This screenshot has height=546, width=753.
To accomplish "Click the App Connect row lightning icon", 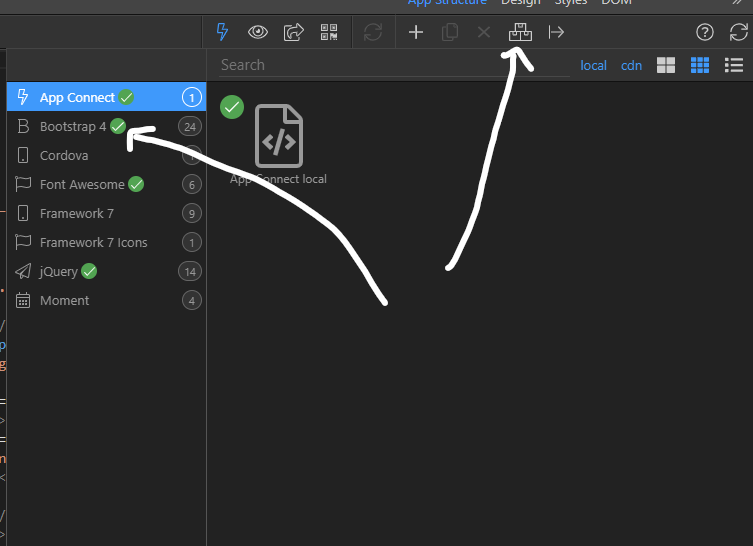I will tap(23, 97).
